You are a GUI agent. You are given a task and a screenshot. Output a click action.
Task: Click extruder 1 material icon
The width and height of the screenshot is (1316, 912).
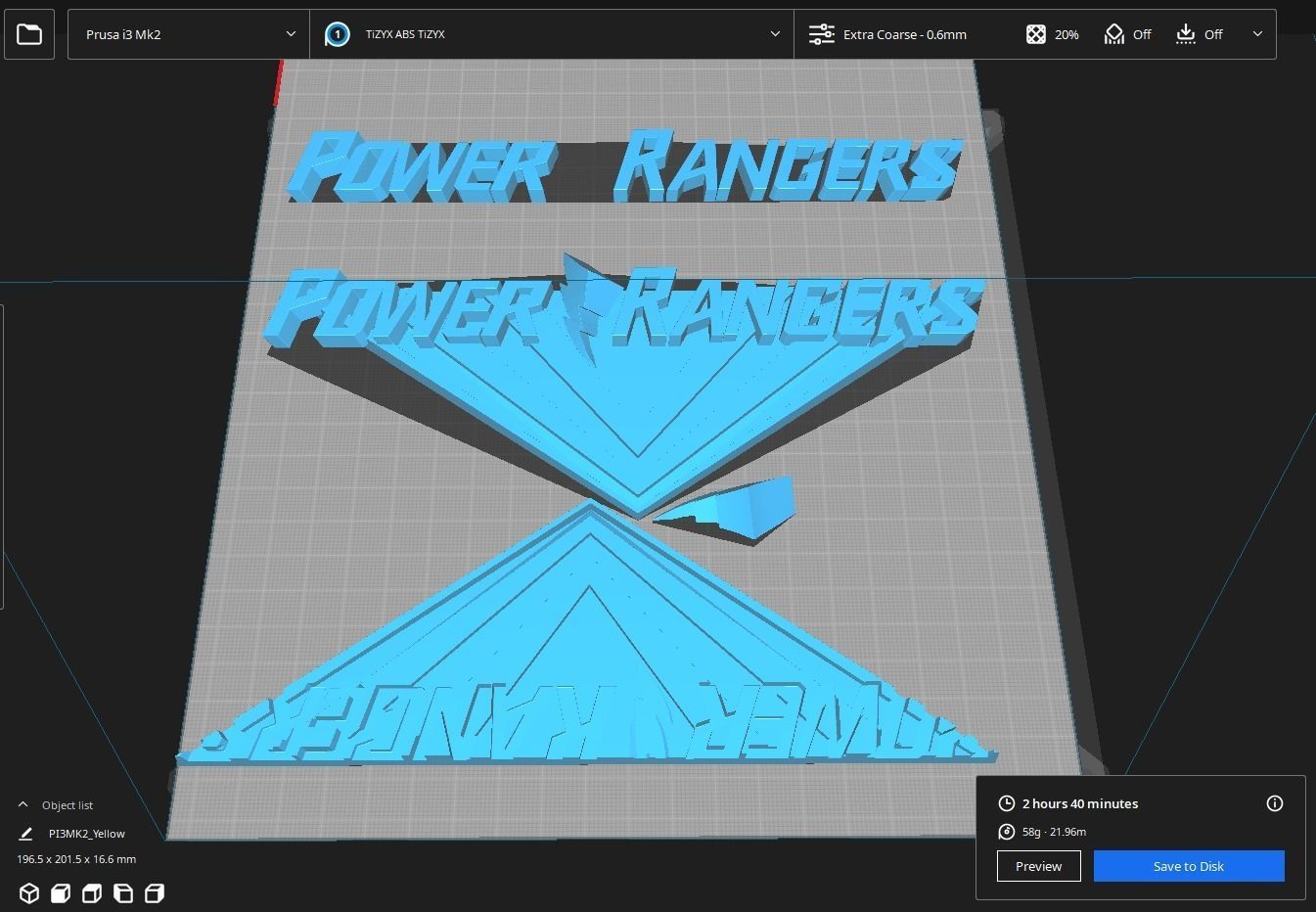click(x=337, y=34)
